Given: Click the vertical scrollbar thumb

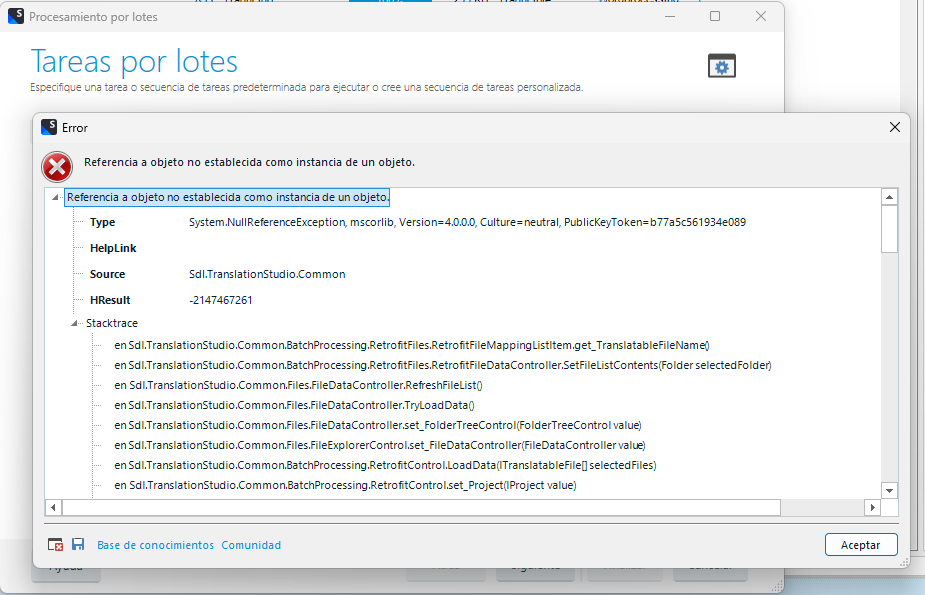Looking at the screenshot, I should pos(889,229).
